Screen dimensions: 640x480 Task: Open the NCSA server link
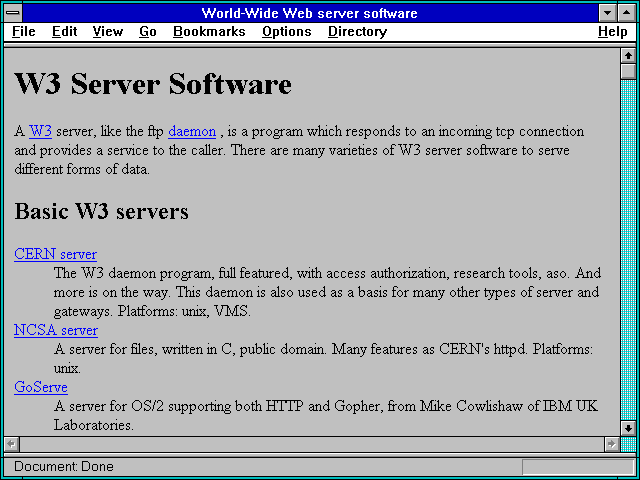pos(56,330)
